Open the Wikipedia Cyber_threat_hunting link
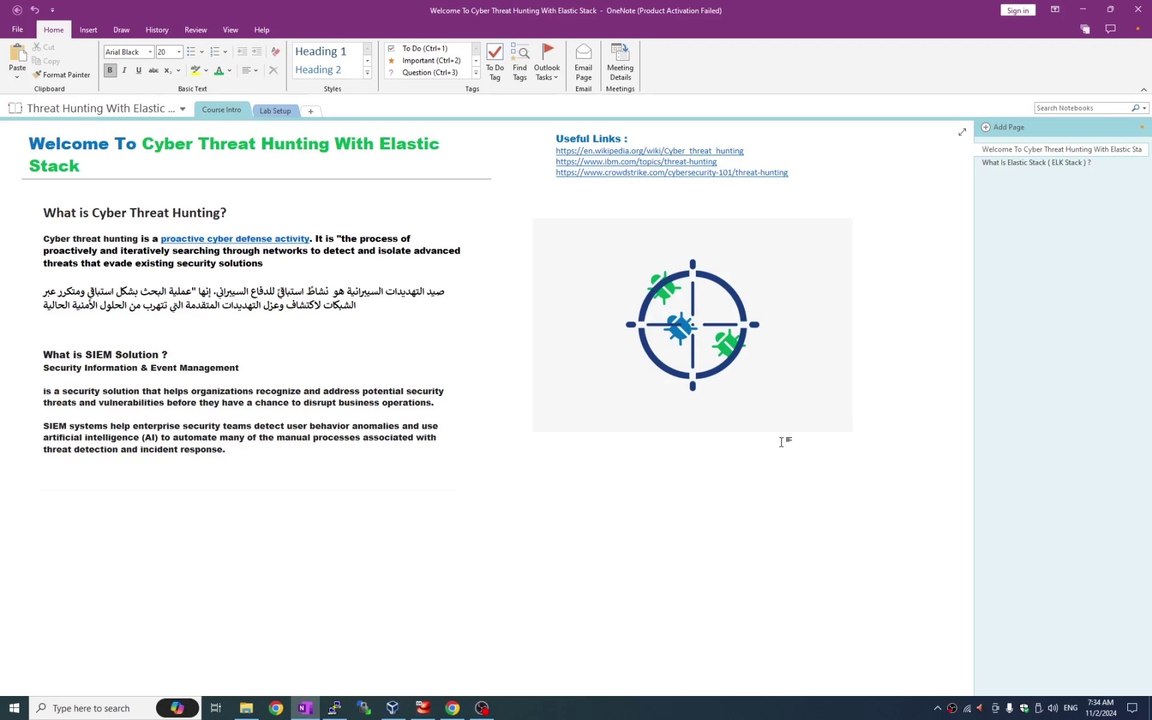Image resolution: width=1152 pixels, height=720 pixels. 649,151
